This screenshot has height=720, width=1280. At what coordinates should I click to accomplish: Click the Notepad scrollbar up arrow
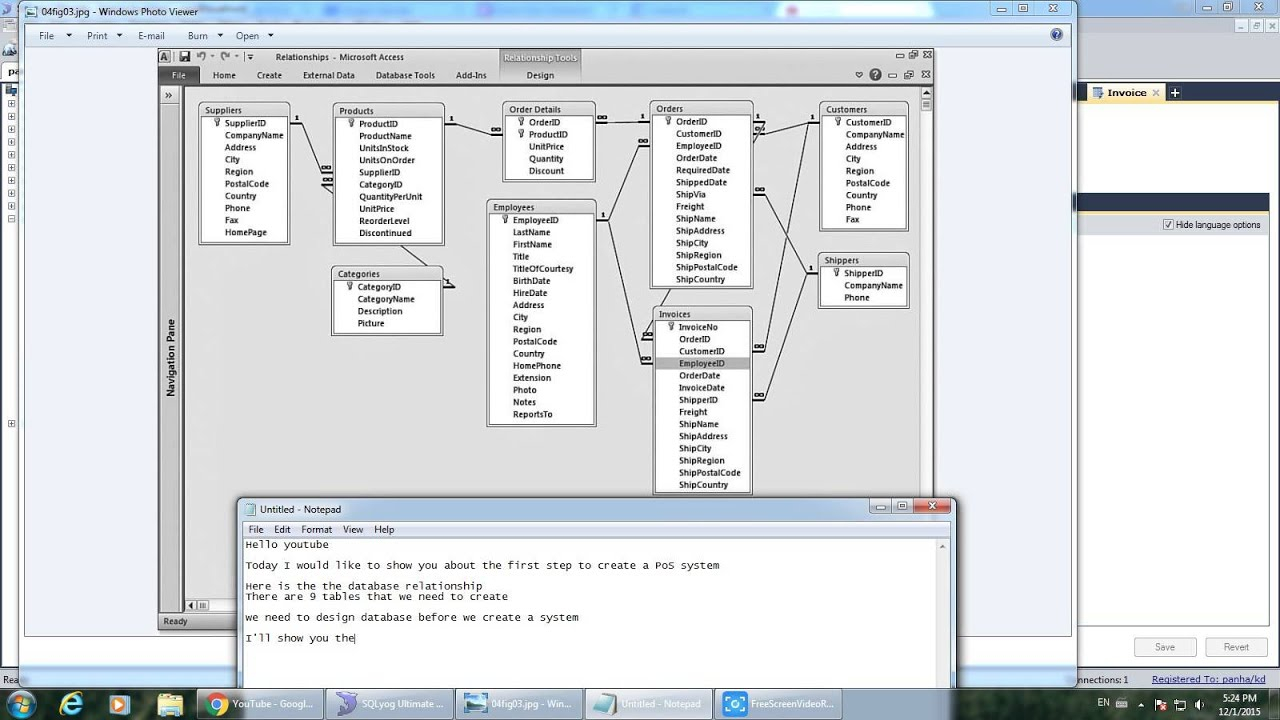(941, 545)
